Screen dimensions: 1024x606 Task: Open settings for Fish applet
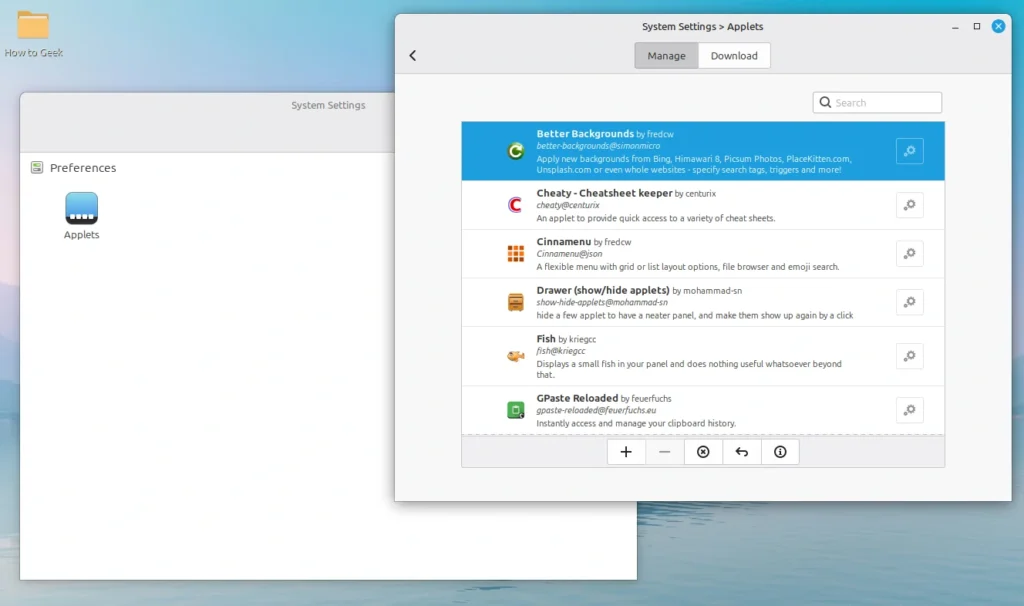click(909, 356)
